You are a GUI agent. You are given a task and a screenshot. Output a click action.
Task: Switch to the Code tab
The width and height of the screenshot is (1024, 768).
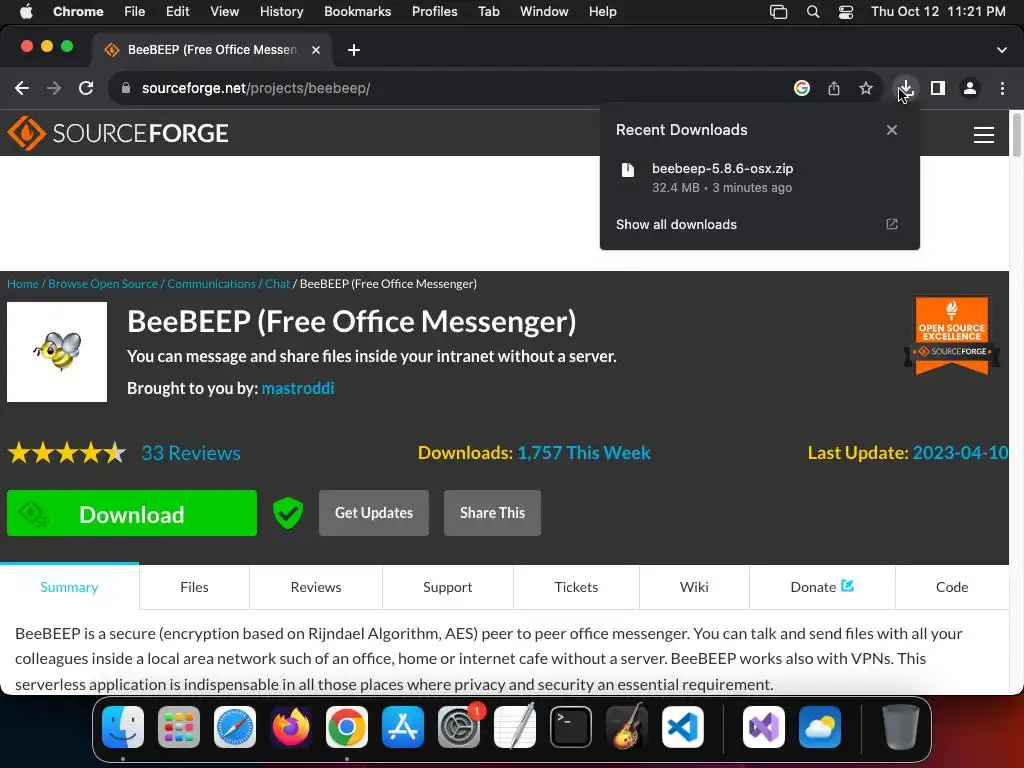(952, 587)
